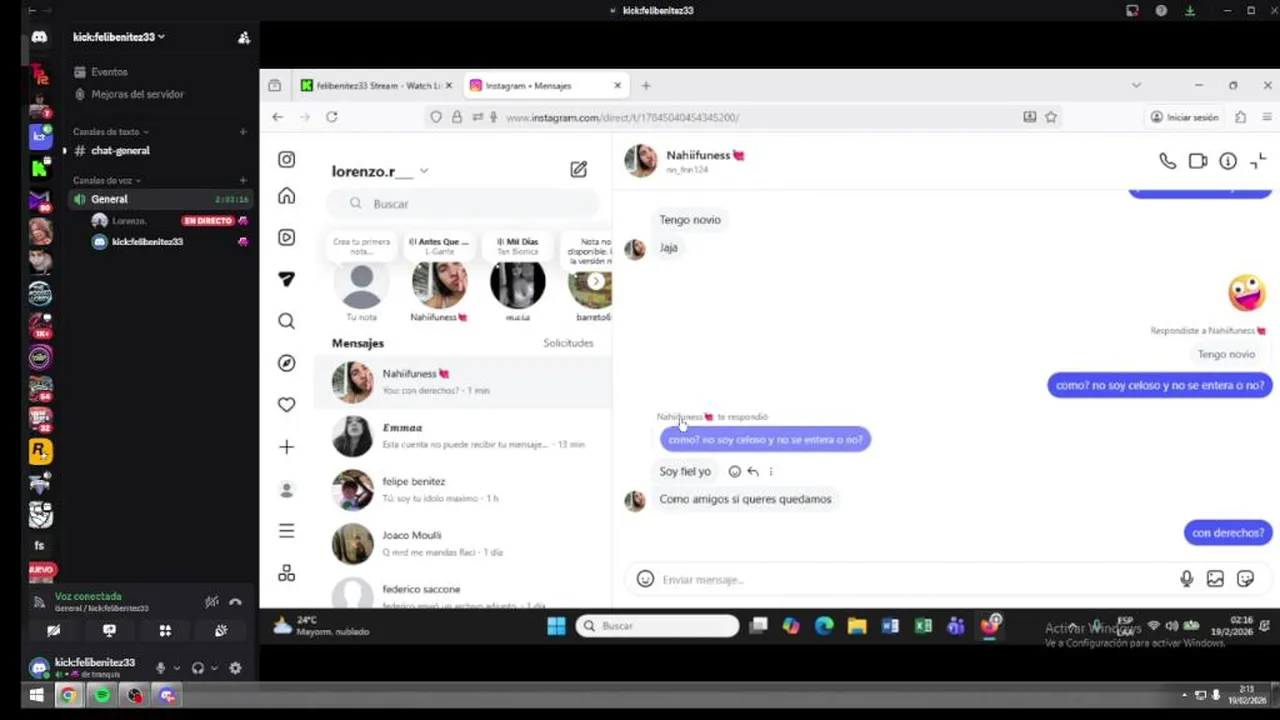Open microphone input options arrow in Discord
1280x720 pixels.
coord(177,668)
